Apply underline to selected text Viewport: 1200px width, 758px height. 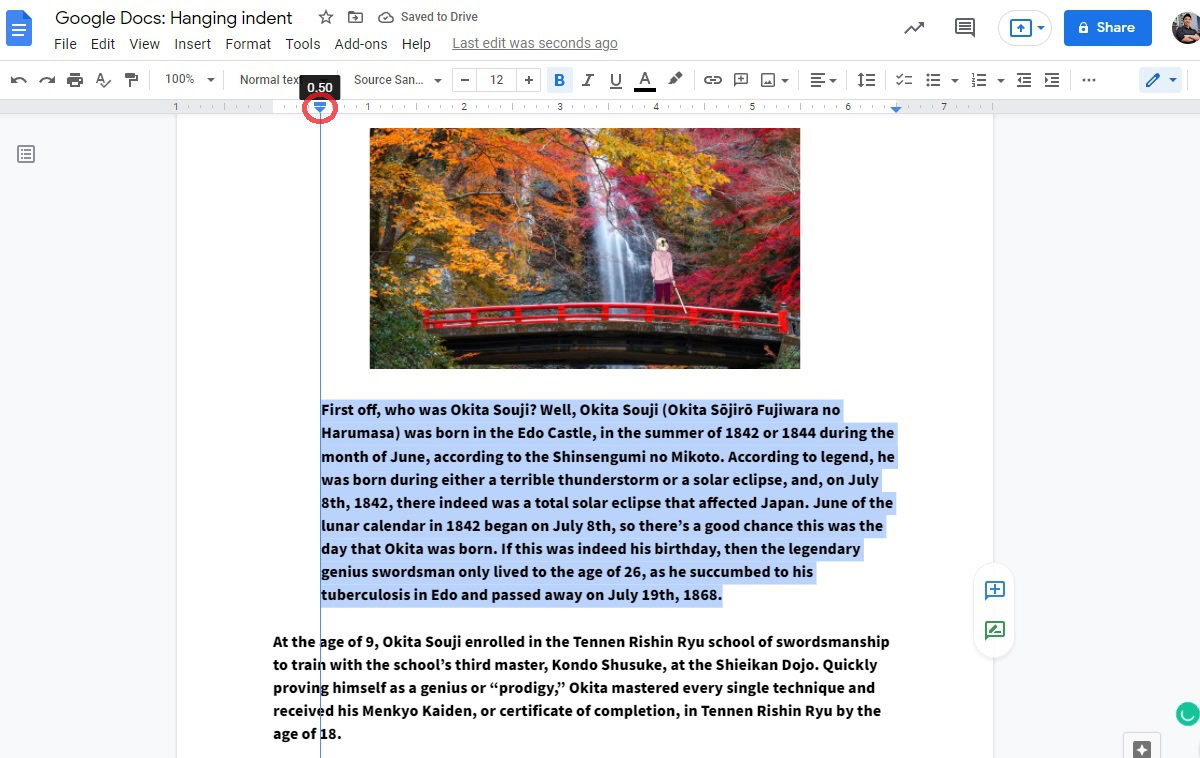coord(615,79)
